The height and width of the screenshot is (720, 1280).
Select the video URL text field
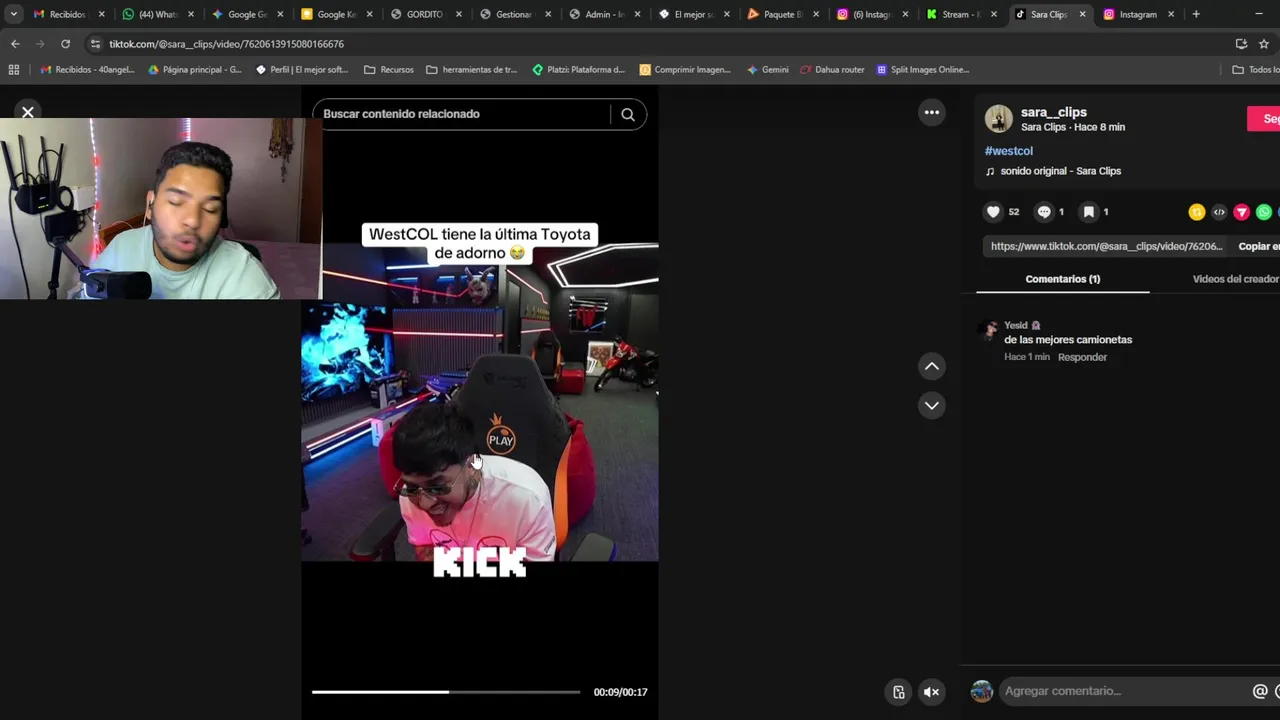click(x=1106, y=246)
